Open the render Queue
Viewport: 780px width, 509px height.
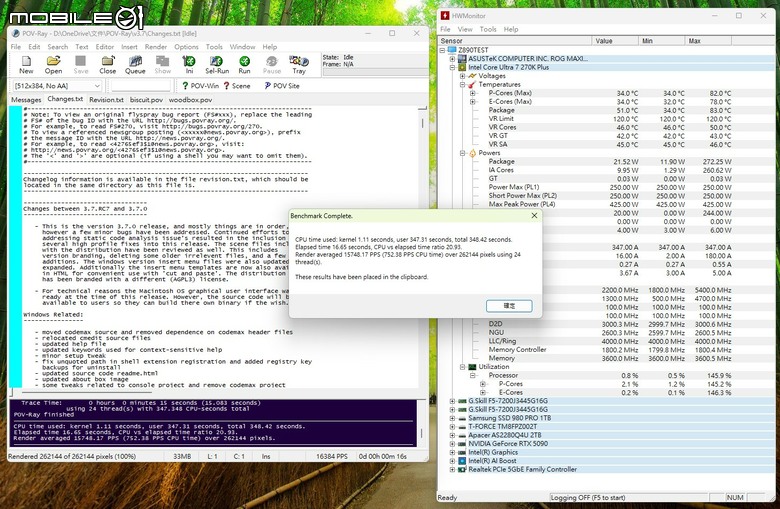135,65
